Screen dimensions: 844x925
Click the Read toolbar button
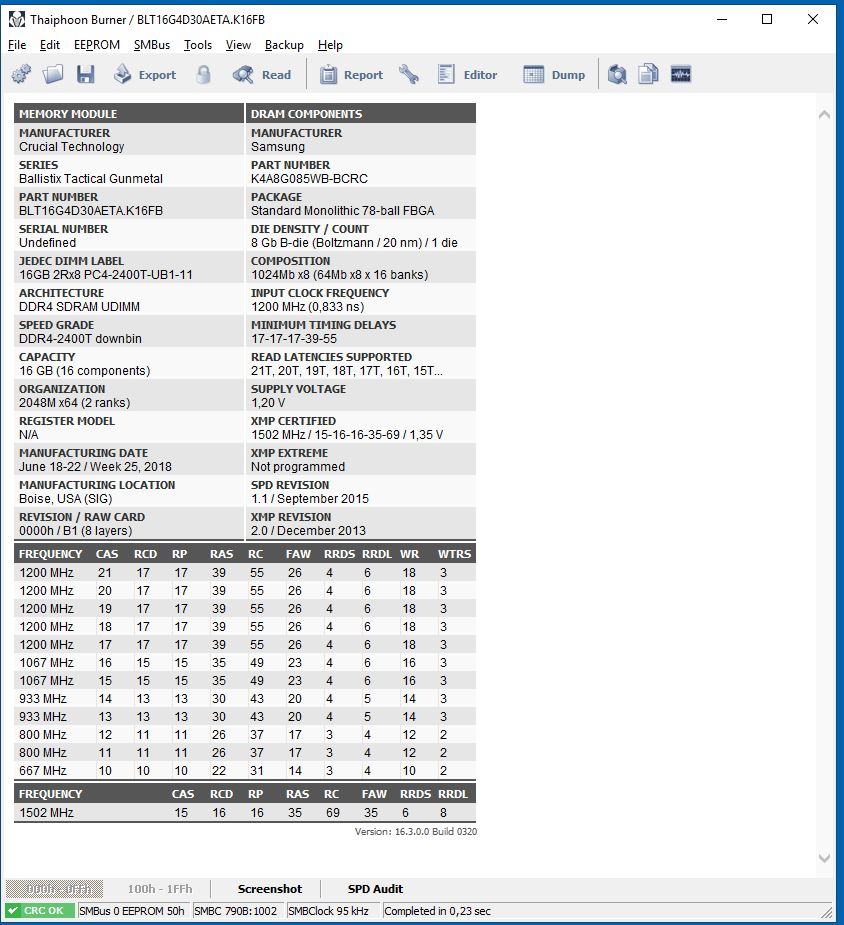[262, 74]
